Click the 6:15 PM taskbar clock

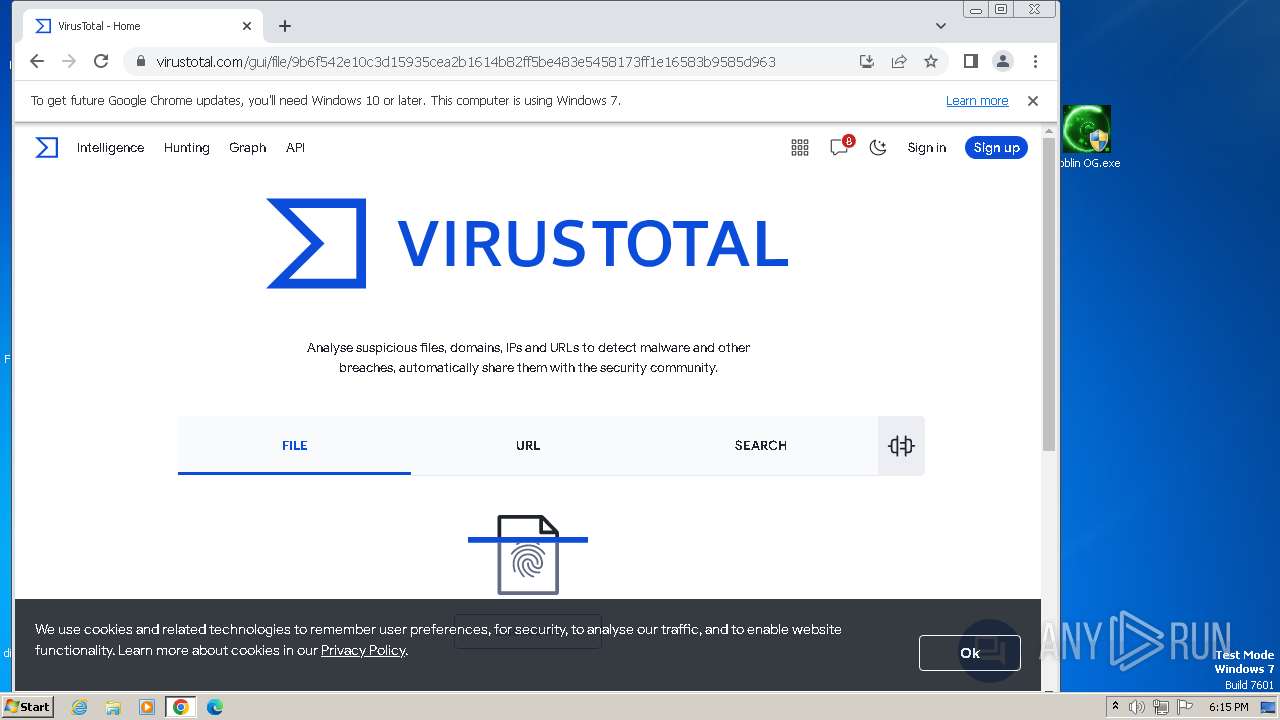[1228, 707]
